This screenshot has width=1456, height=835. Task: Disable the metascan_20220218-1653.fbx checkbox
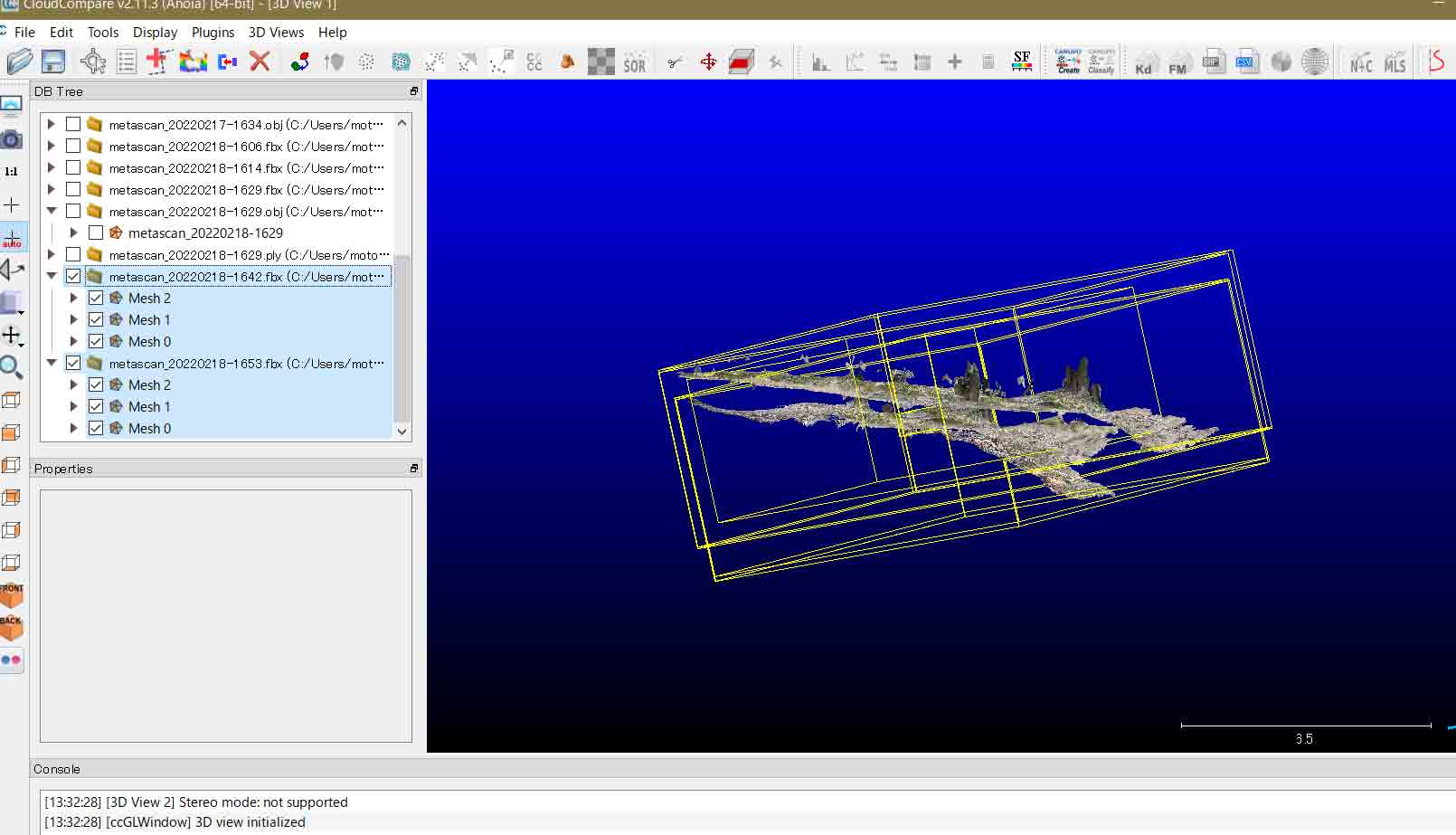click(74, 363)
